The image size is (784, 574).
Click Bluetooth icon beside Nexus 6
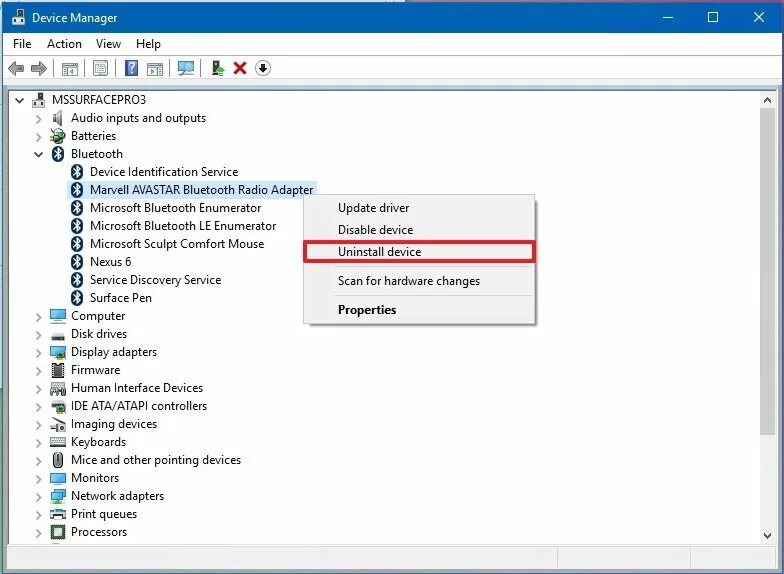(77, 262)
